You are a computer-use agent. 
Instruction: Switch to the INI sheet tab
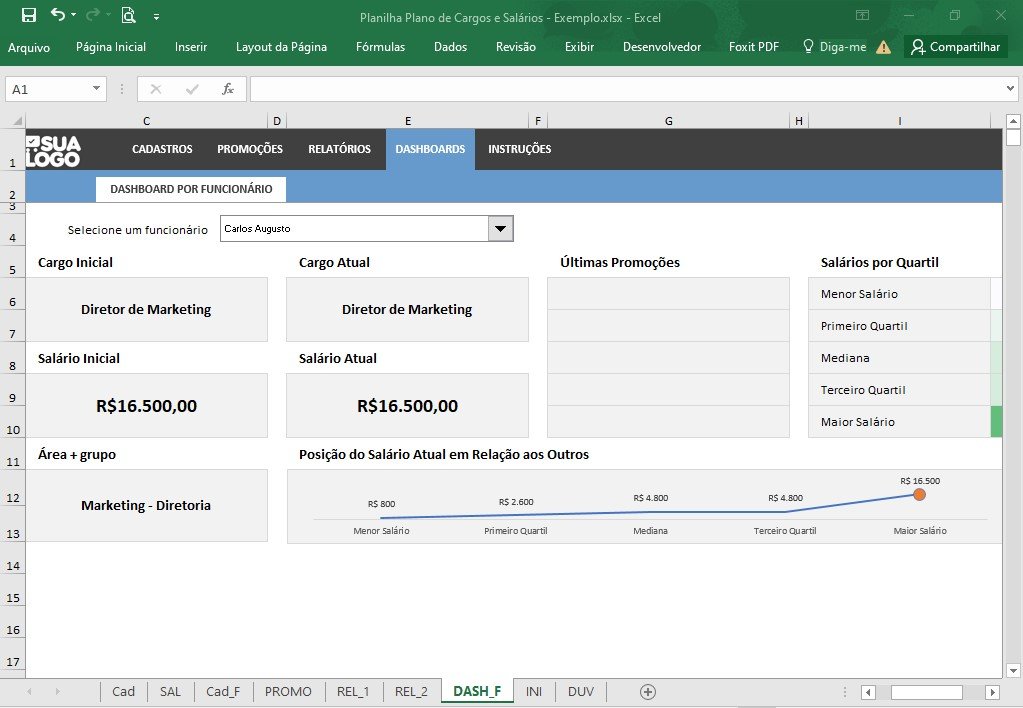tap(534, 692)
